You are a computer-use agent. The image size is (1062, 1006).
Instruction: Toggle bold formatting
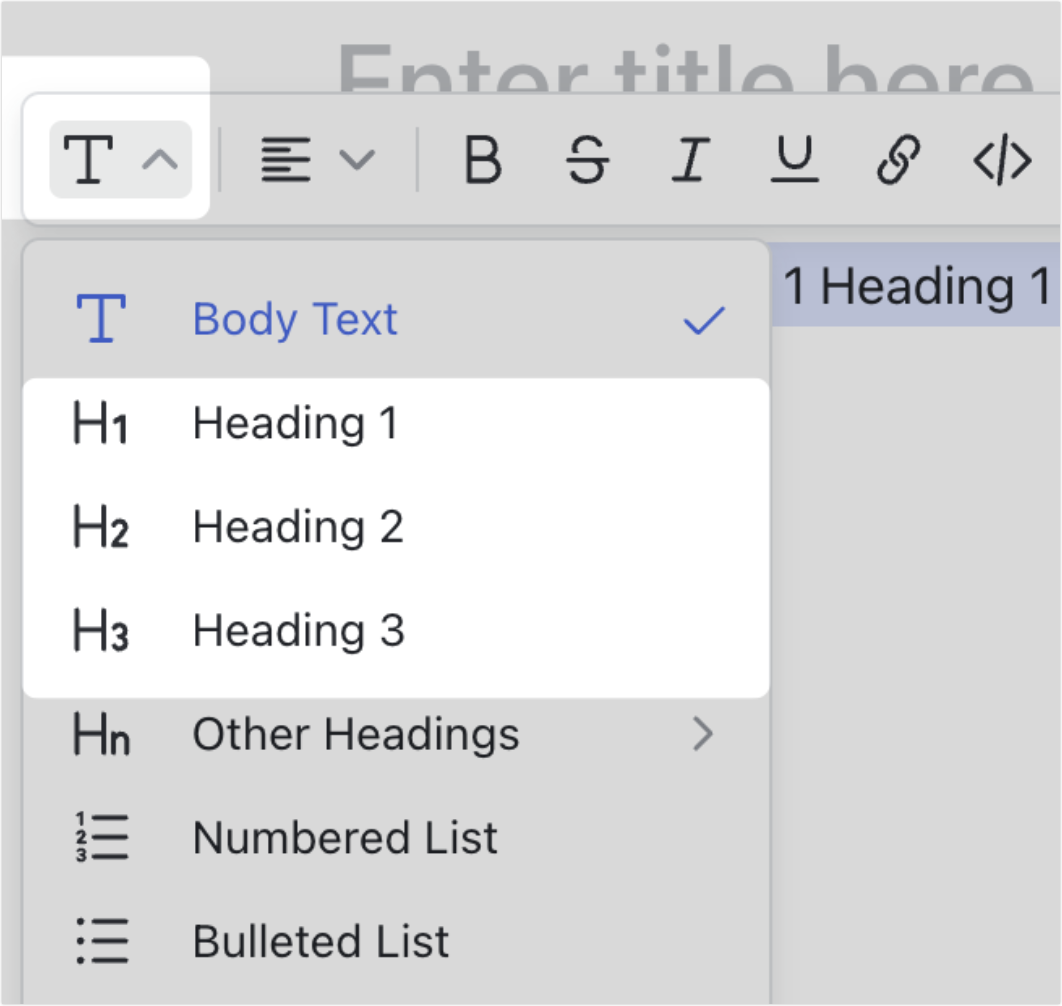coord(484,158)
